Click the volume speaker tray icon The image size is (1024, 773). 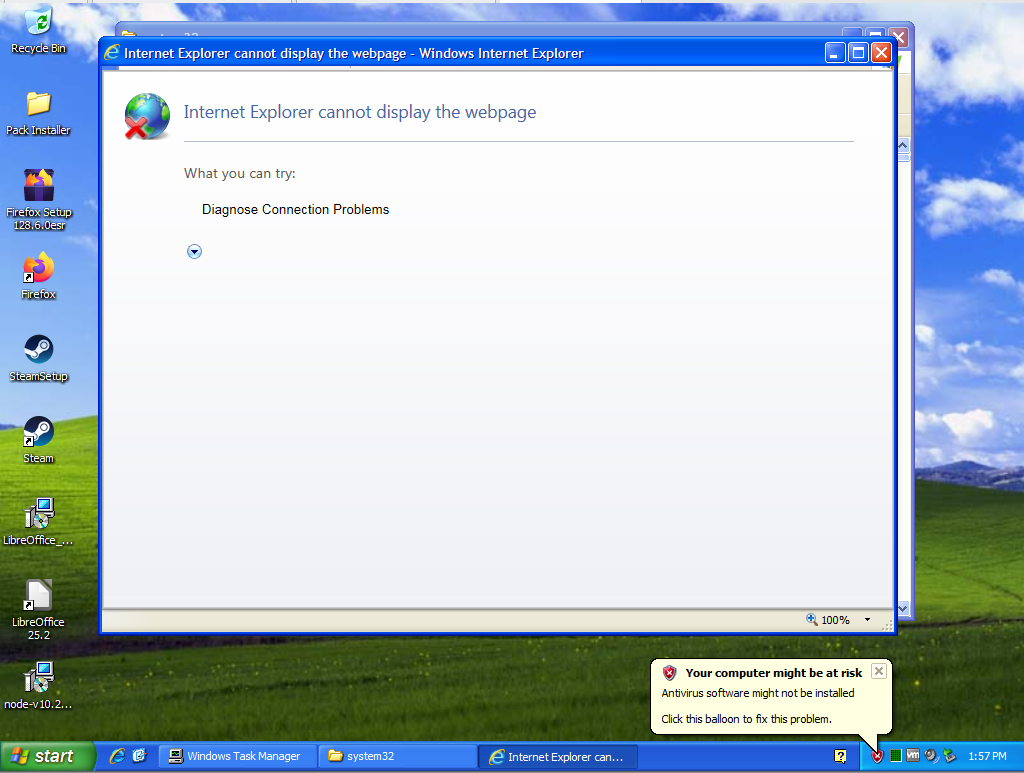931,756
